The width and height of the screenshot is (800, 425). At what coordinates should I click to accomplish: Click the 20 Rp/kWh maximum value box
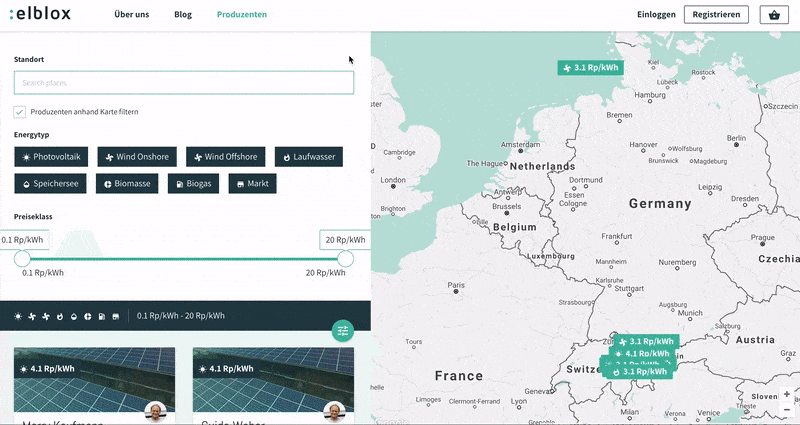tap(345, 240)
